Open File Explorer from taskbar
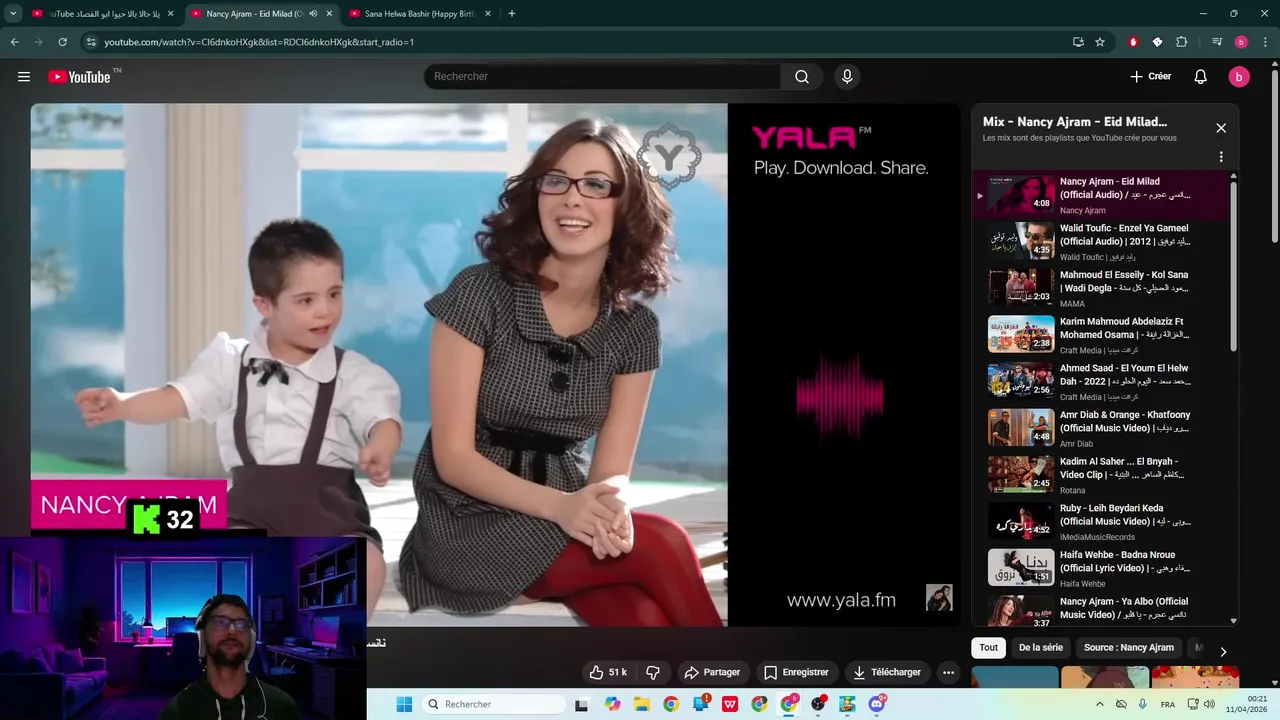This screenshot has width=1280, height=720. point(642,704)
